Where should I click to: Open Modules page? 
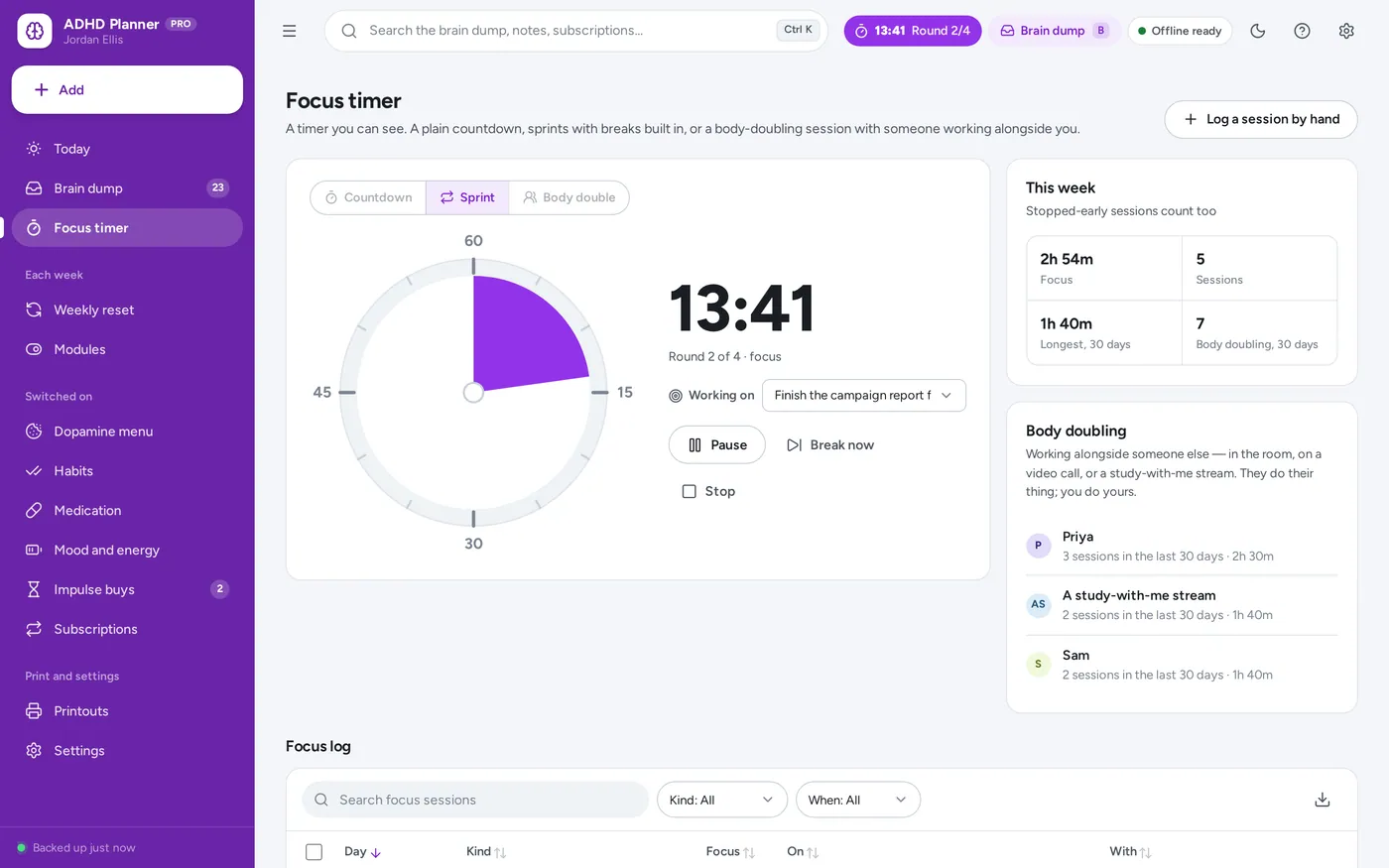(127, 349)
